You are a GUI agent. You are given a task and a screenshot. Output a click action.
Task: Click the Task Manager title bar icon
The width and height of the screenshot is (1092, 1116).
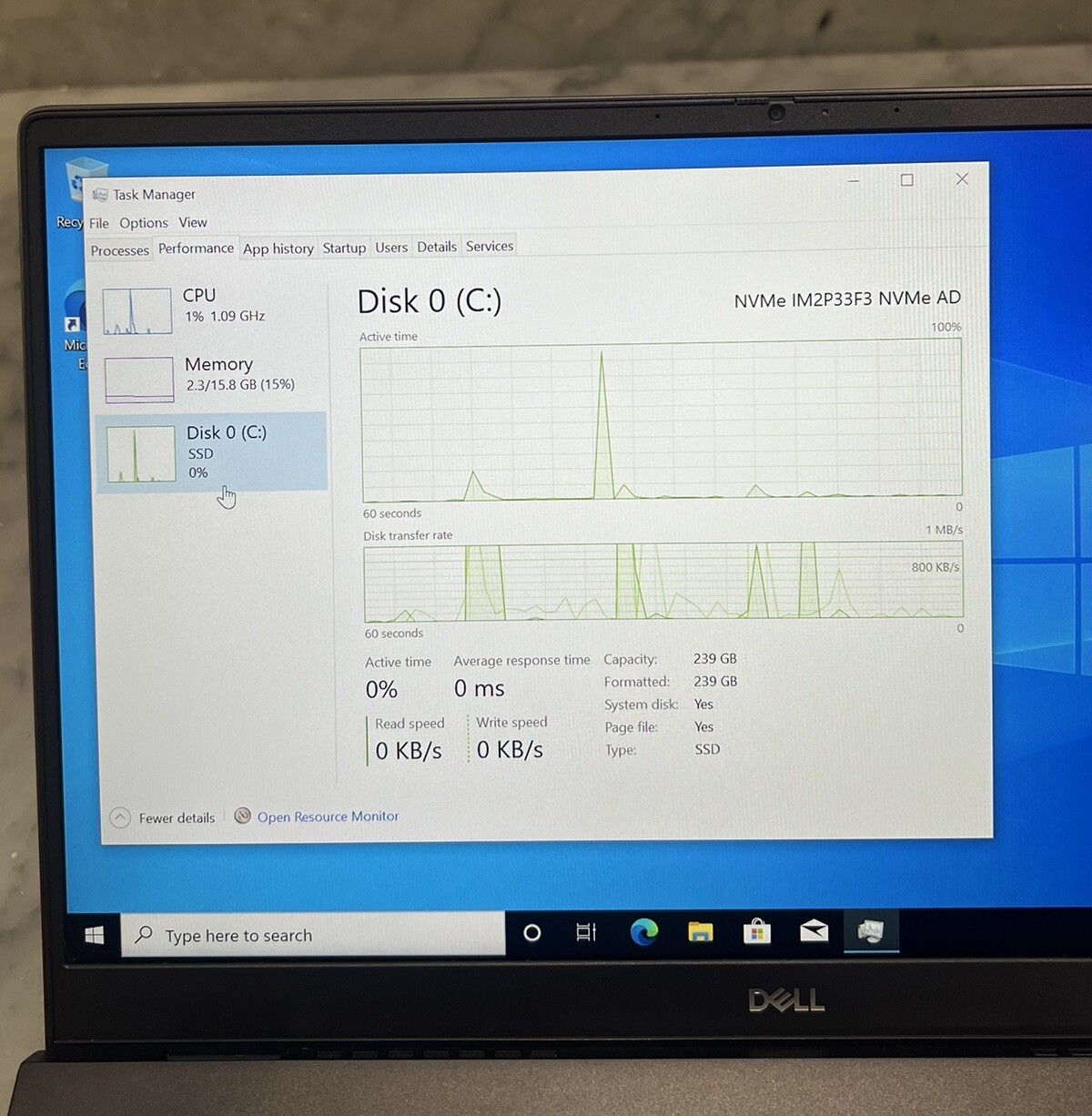(100, 195)
